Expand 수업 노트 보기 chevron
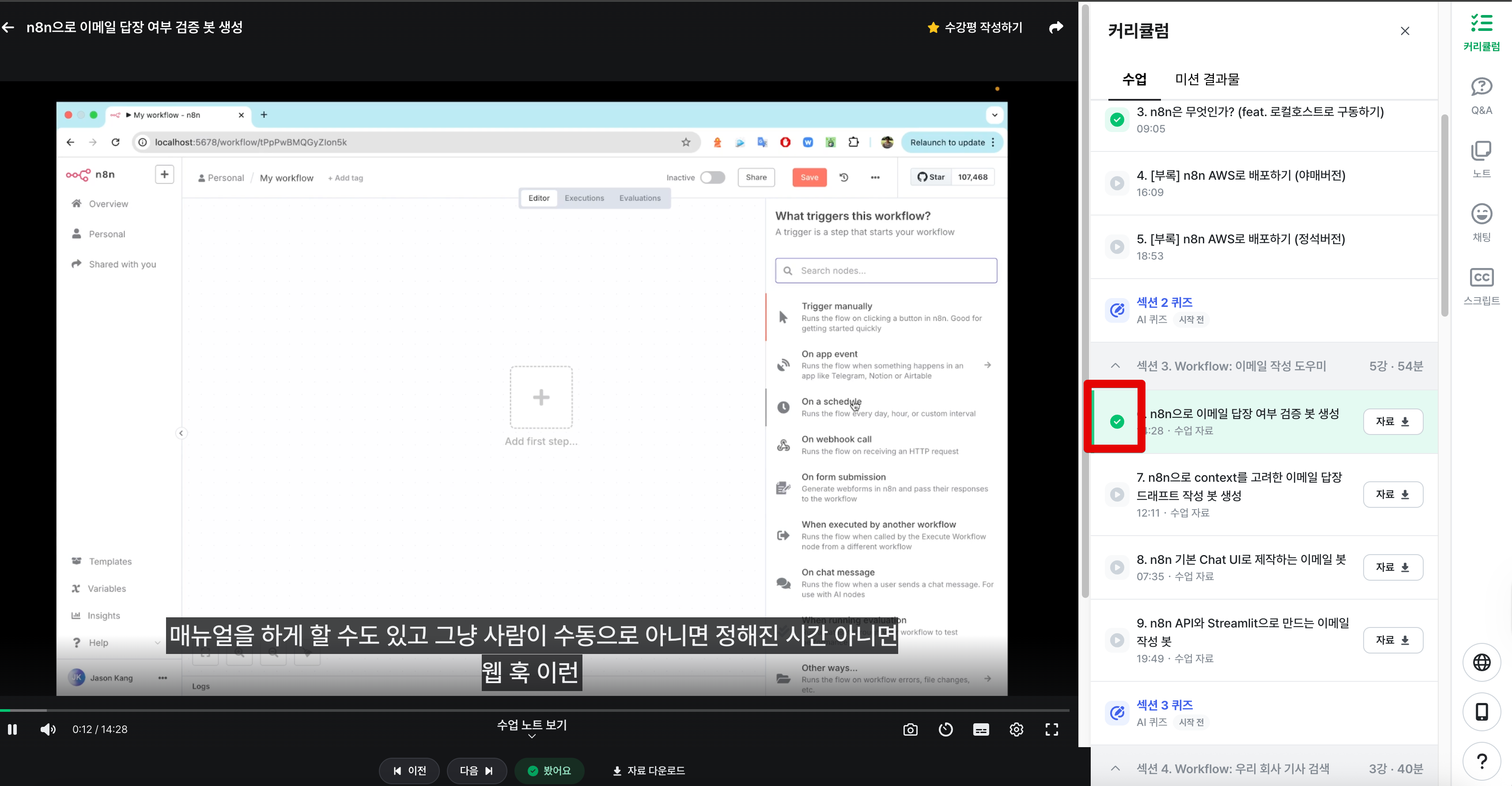This screenshot has width=1512, height=786. pos(531,736)
